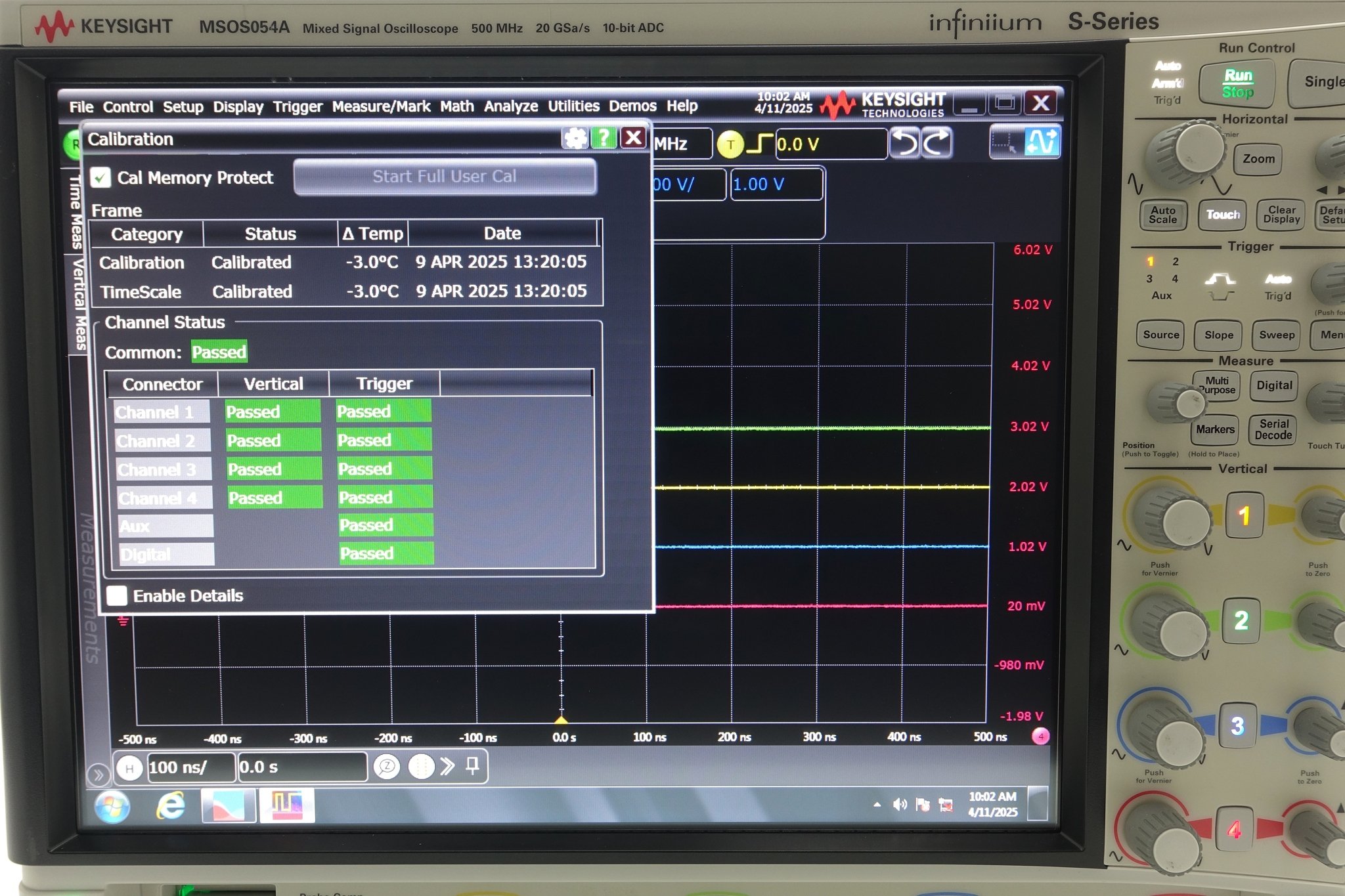Launch Internet Explorer from taskbar

[x=171, y=806]
